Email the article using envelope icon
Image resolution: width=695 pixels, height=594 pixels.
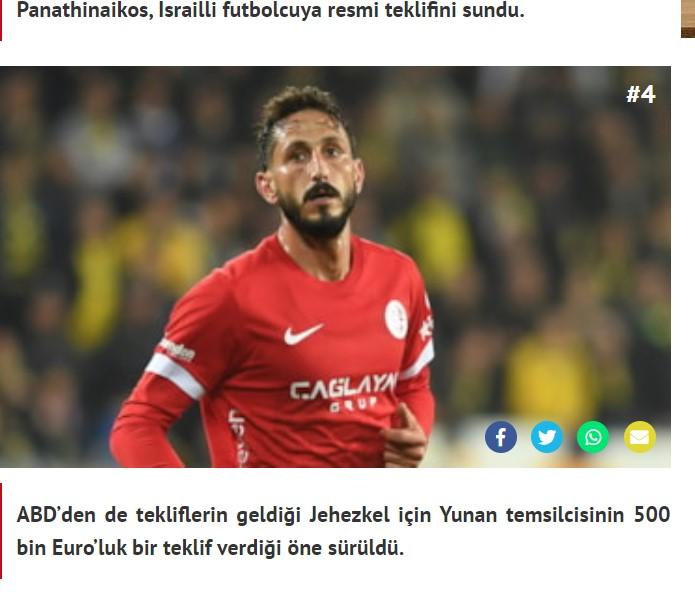(x=640, y=437)
